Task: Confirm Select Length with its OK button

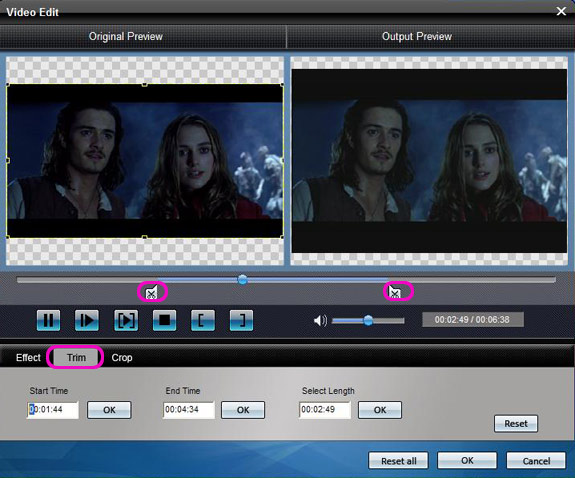Action: click(380, 410)
